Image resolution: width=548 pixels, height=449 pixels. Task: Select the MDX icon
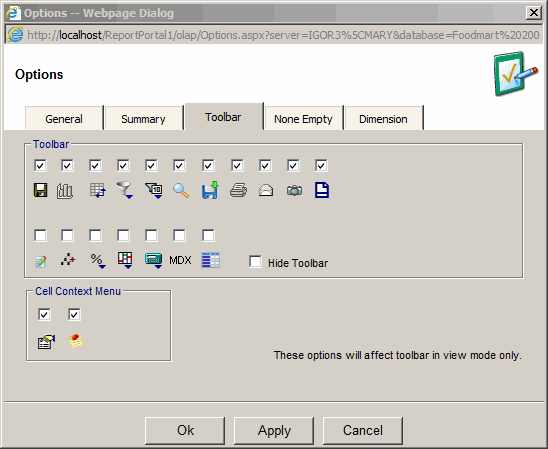(180, 260)
